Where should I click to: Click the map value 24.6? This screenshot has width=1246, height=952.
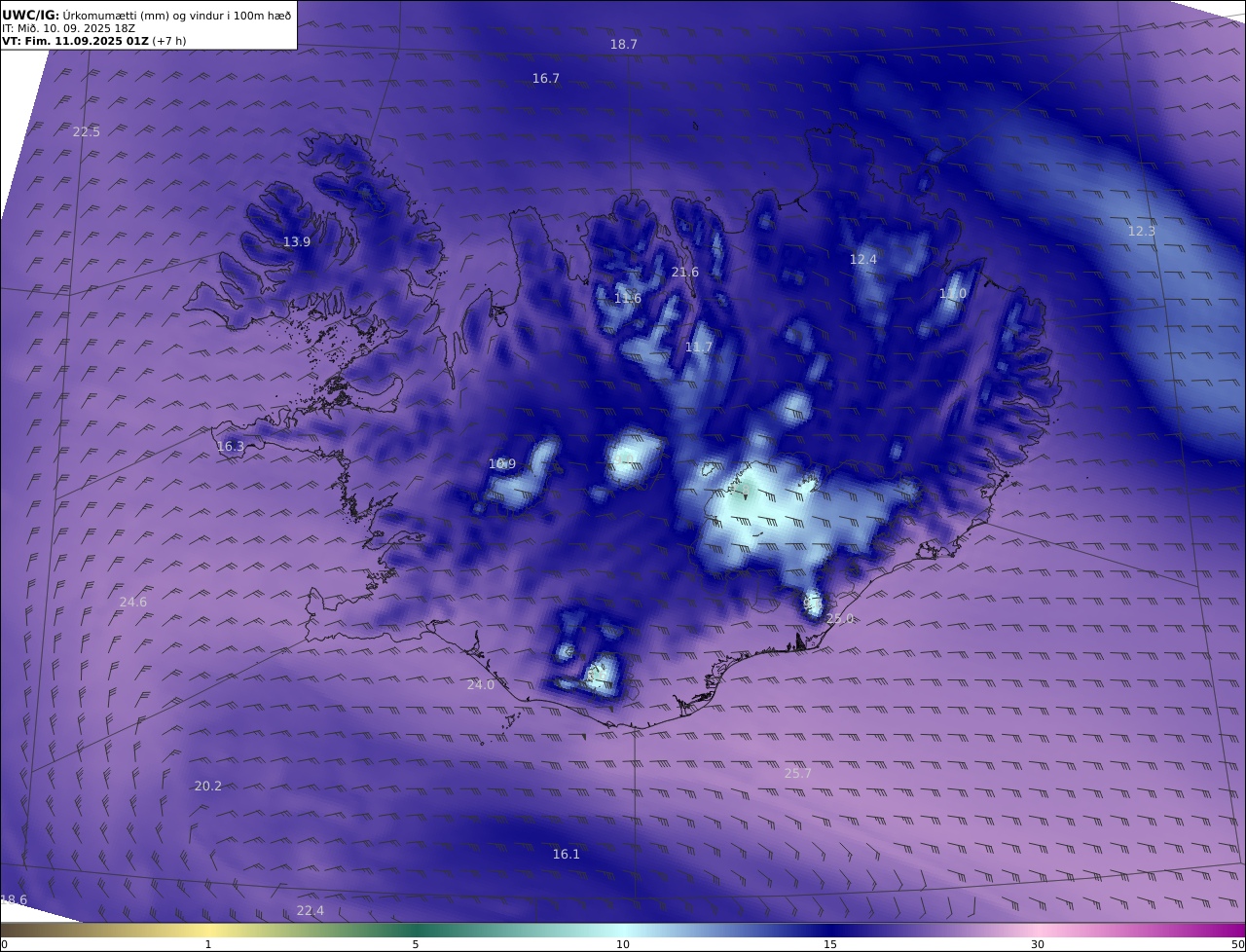[x=133, y=603]
